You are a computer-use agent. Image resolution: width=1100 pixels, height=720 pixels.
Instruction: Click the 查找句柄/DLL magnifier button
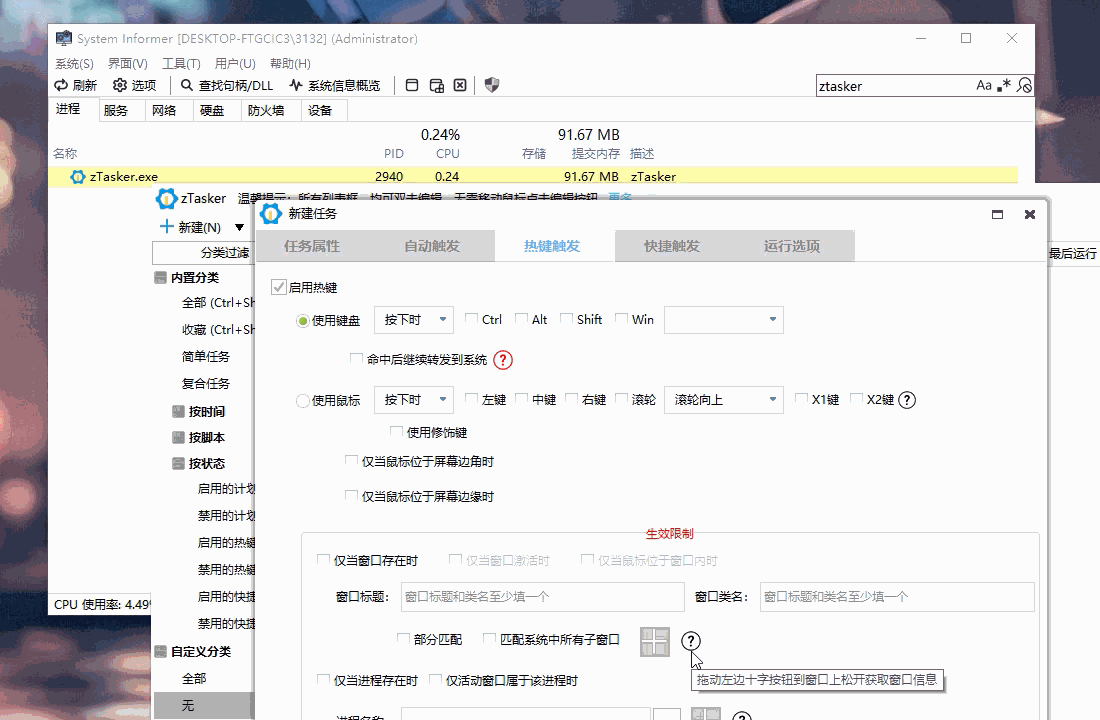(x=187, y=86)
